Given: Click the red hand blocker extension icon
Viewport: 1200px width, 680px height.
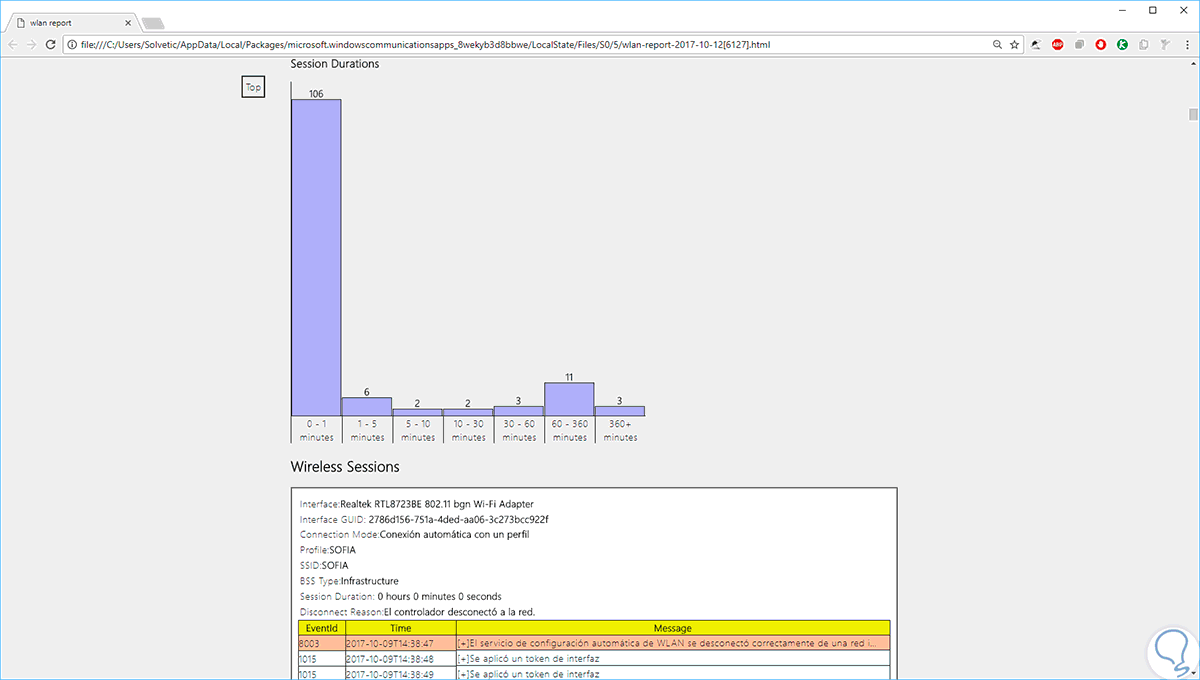Looking at the screenshot, I should [x=1101, y=45].
